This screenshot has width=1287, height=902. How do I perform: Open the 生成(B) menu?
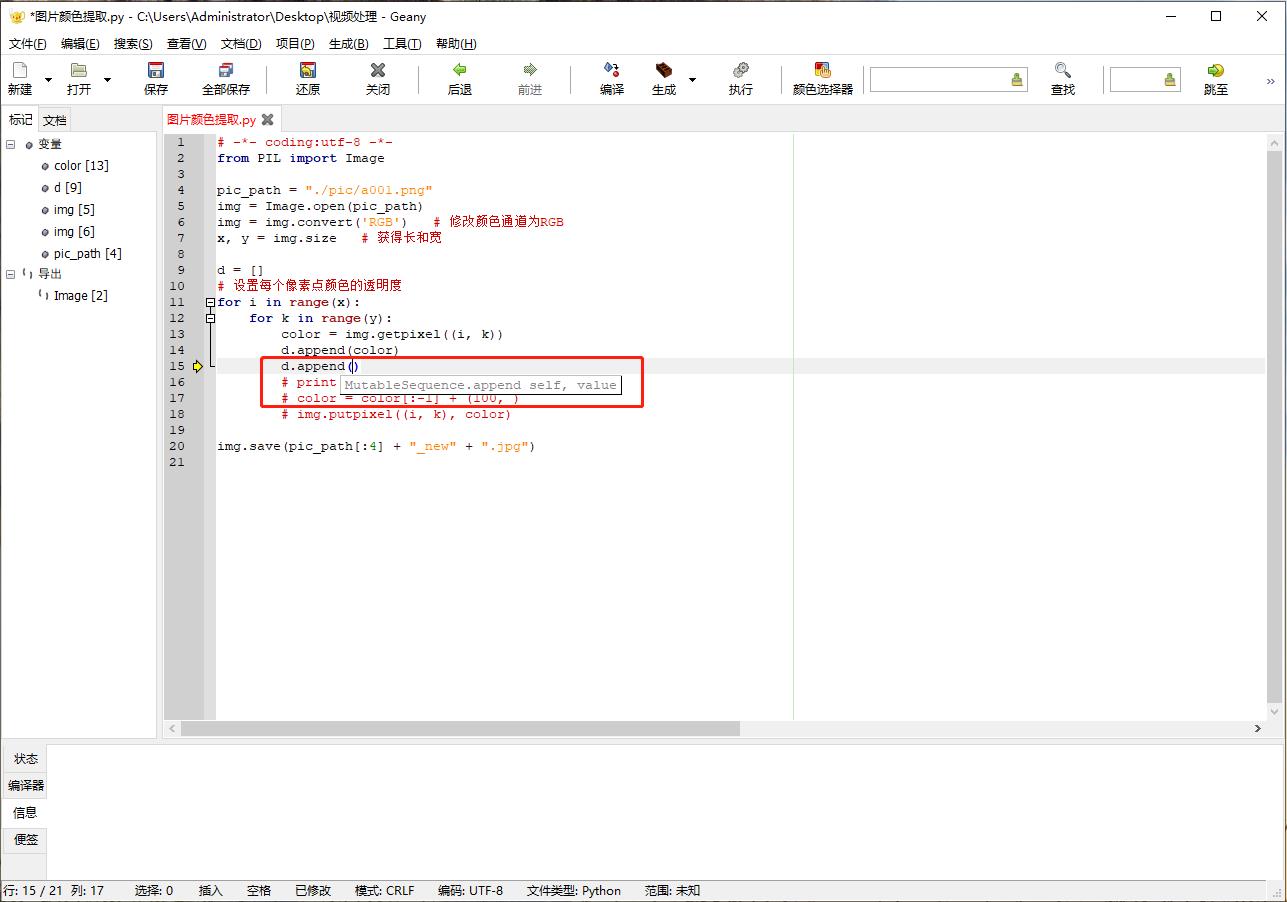coord(348,44)
